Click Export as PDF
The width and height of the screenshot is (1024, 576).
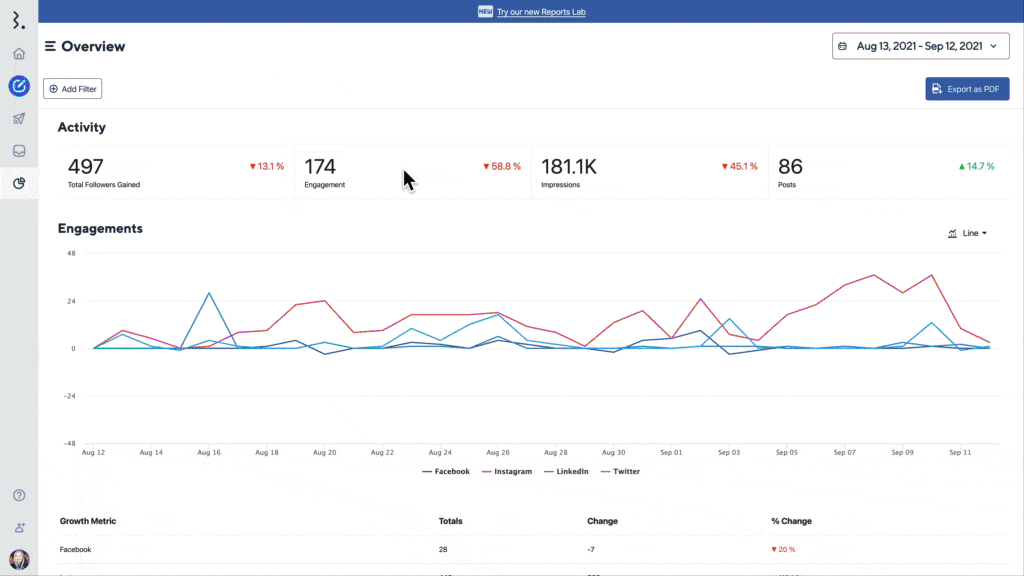(x=967, y=89)
